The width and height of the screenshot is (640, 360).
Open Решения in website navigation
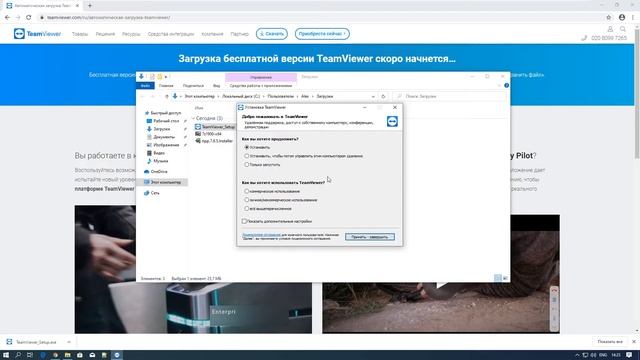105,34
